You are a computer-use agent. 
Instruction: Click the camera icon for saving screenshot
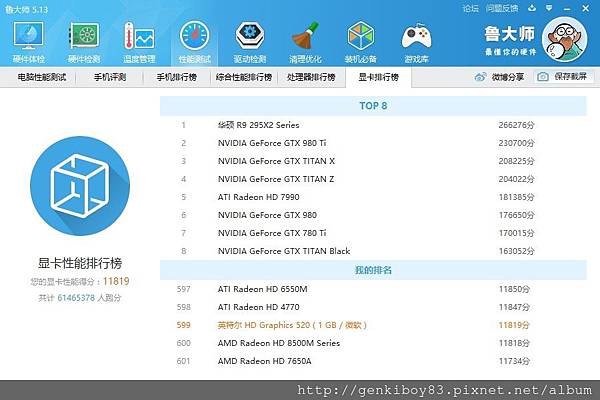click(543, 77)
